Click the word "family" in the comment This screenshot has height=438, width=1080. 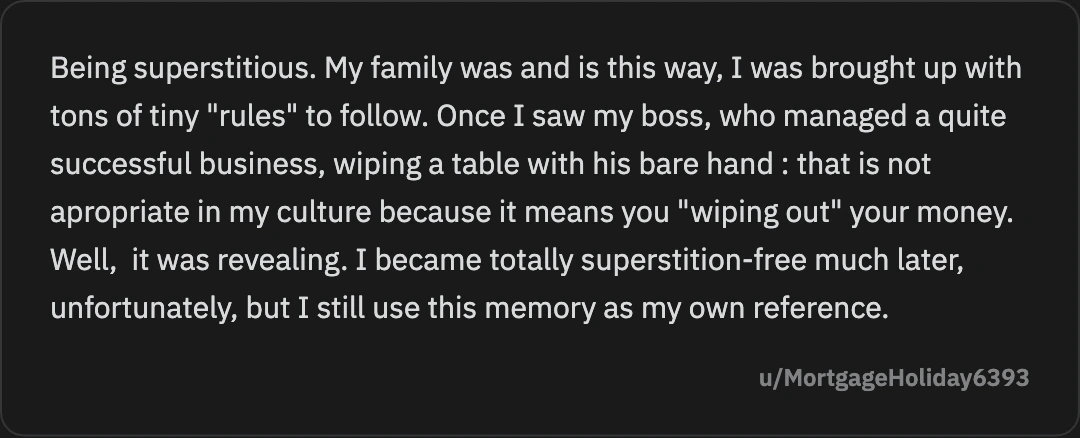411,69
